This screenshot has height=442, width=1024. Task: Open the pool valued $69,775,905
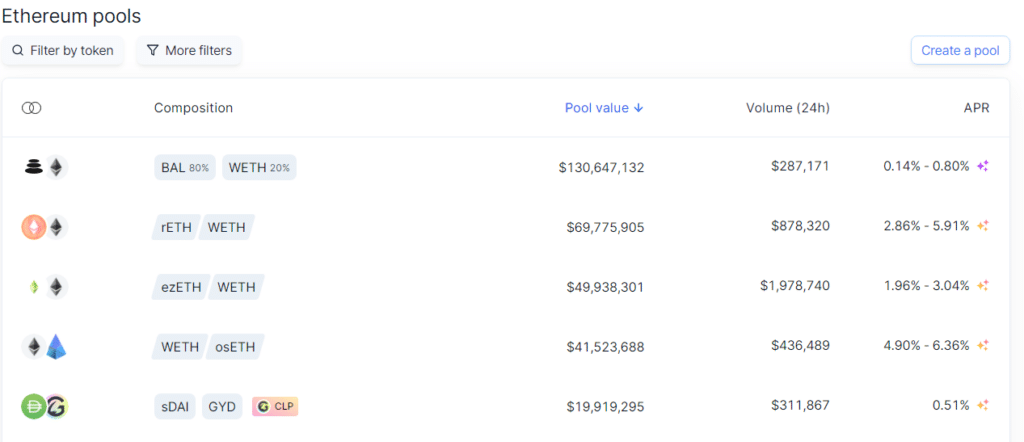point(506,227)
